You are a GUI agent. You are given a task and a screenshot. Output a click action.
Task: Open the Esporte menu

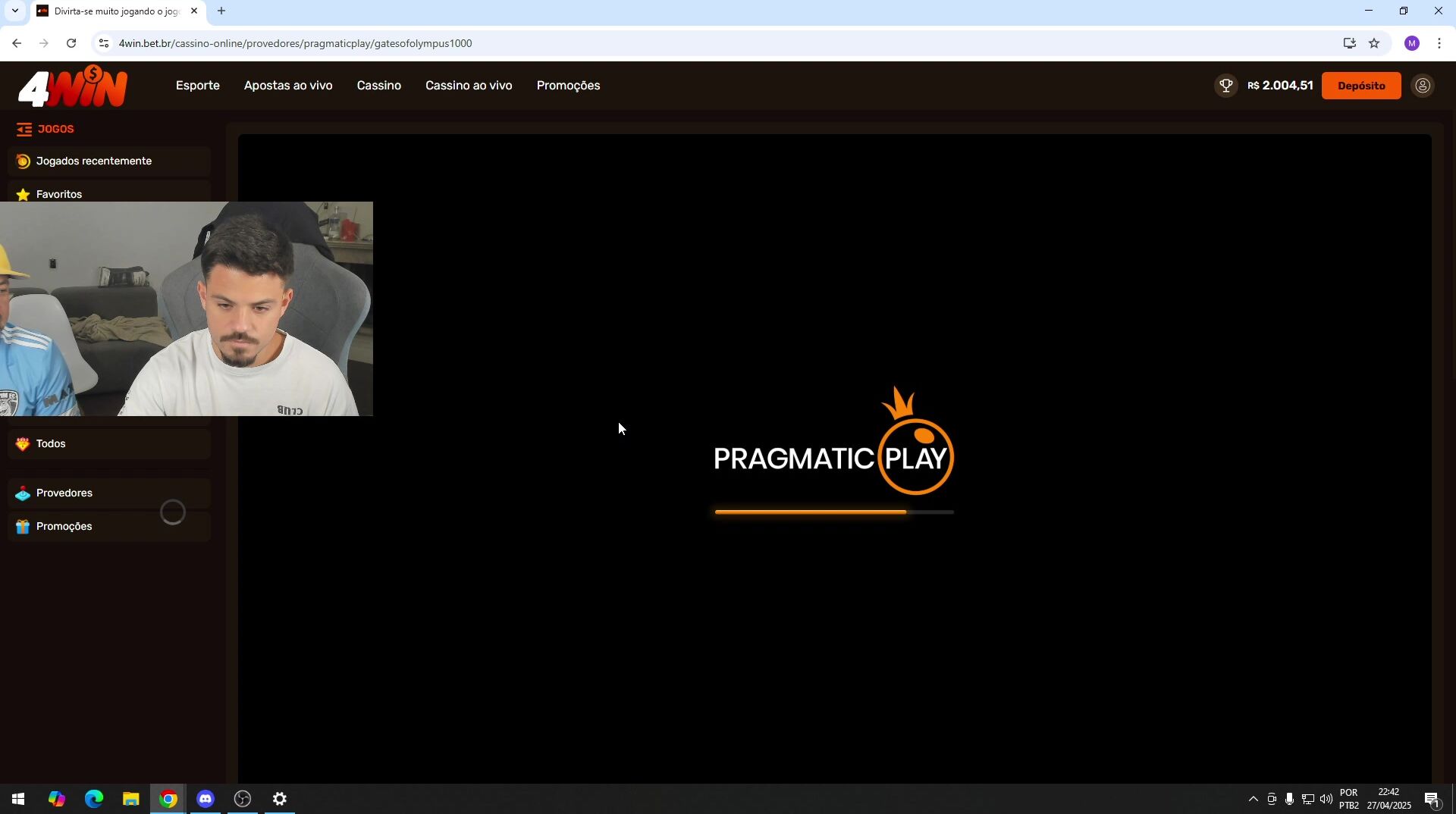pyautogui.click(x=198, y=86)
